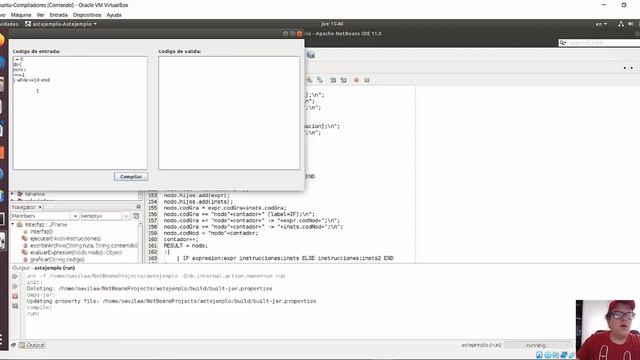
Task: Open the Máquina menu in VirtualBox
Action: (x=21, y=15)
